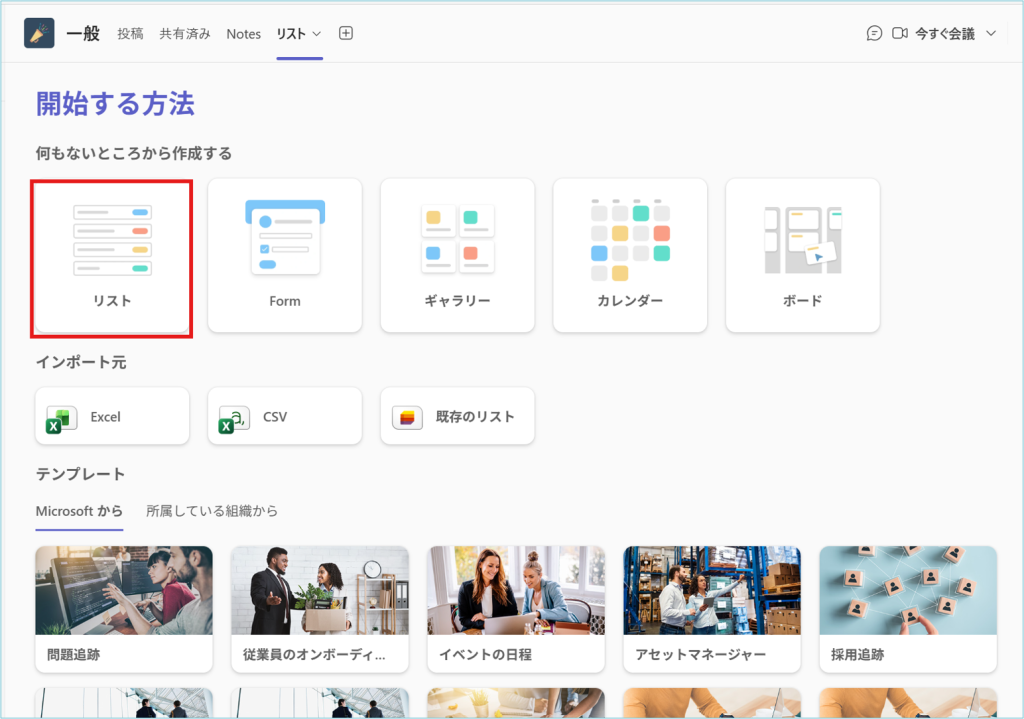Screen dimensions: 1024x719
Task: Open the channel chat bubble icon
Action: [874, 33]
